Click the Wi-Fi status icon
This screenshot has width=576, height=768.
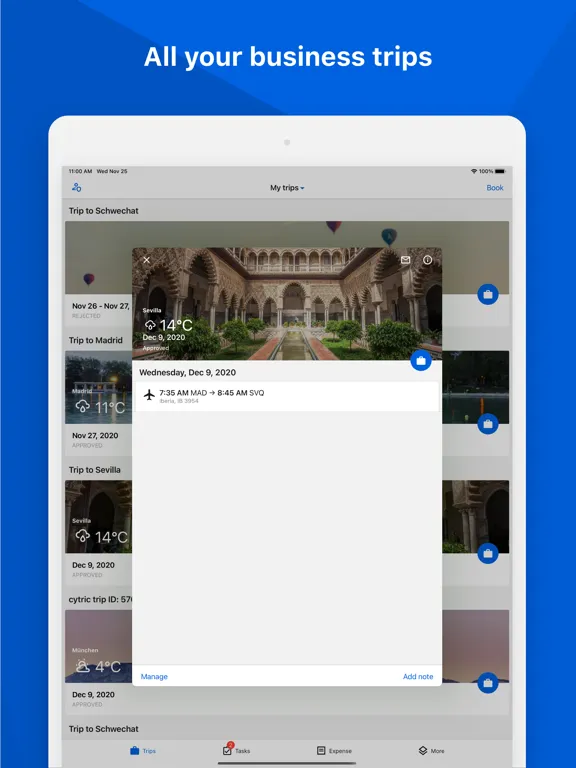[474, 171]
